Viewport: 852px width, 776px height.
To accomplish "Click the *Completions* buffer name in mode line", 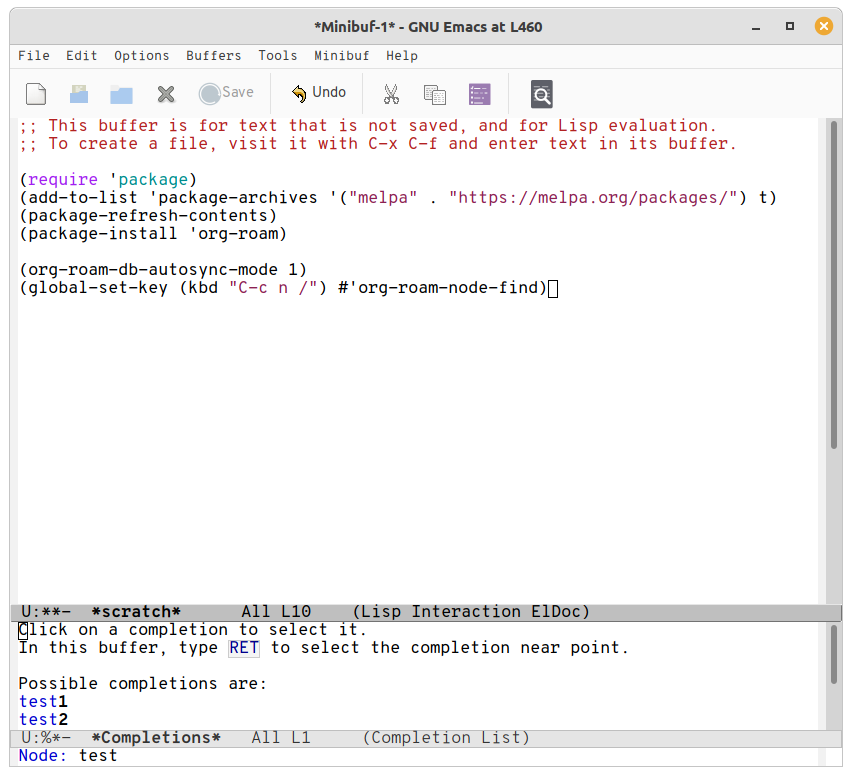I will (156, 738).
